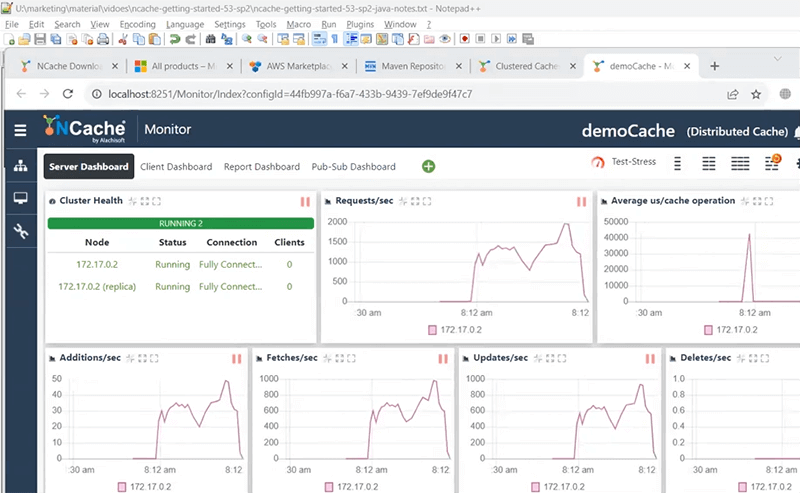Screen dimensions: 800x493
Task: Reload the browser page
Action: pos(67,94)
